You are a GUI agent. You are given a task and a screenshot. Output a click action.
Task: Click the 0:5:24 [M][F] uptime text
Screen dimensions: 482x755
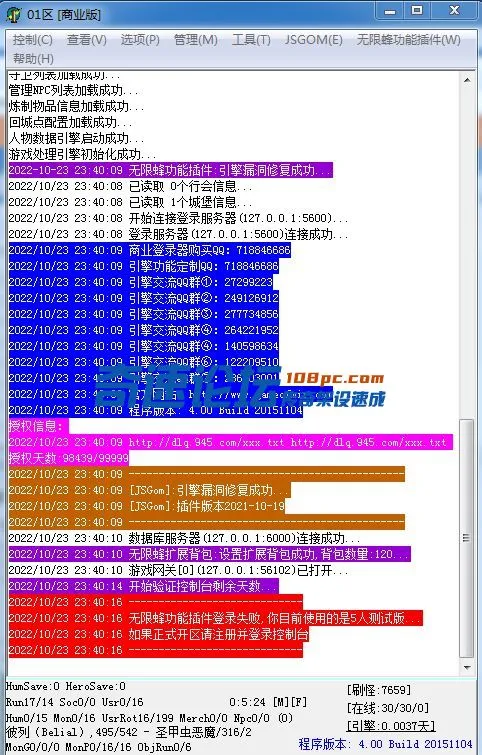pyautogui.click(x=268, y=702)
